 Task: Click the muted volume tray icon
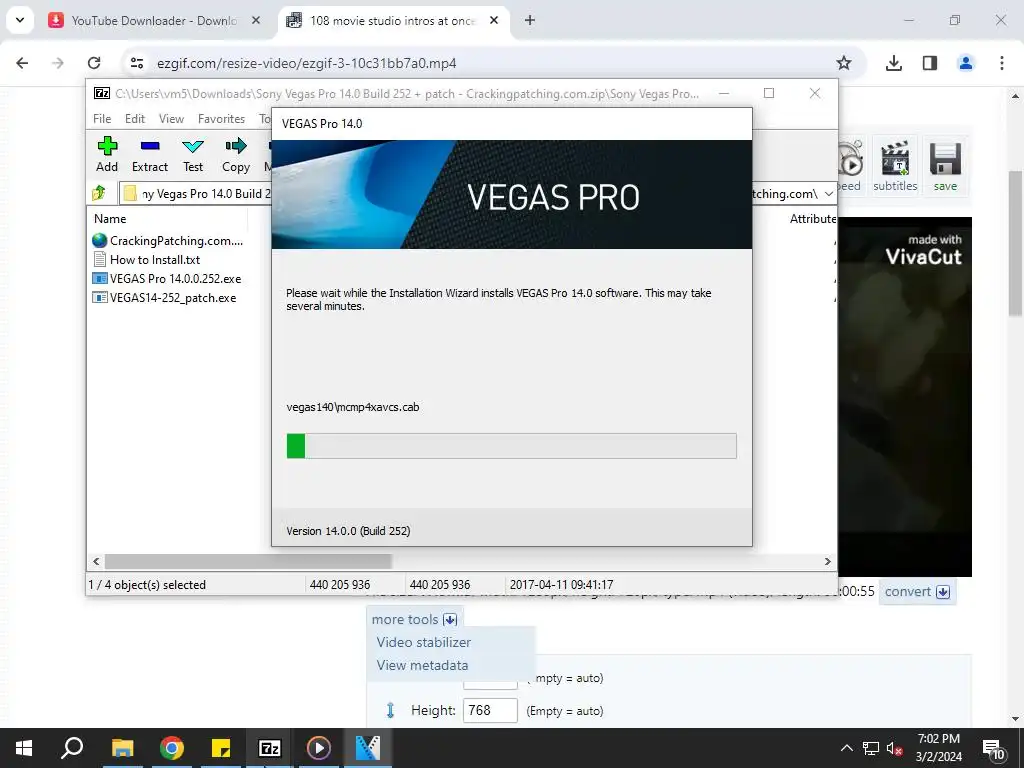[895, 748]
